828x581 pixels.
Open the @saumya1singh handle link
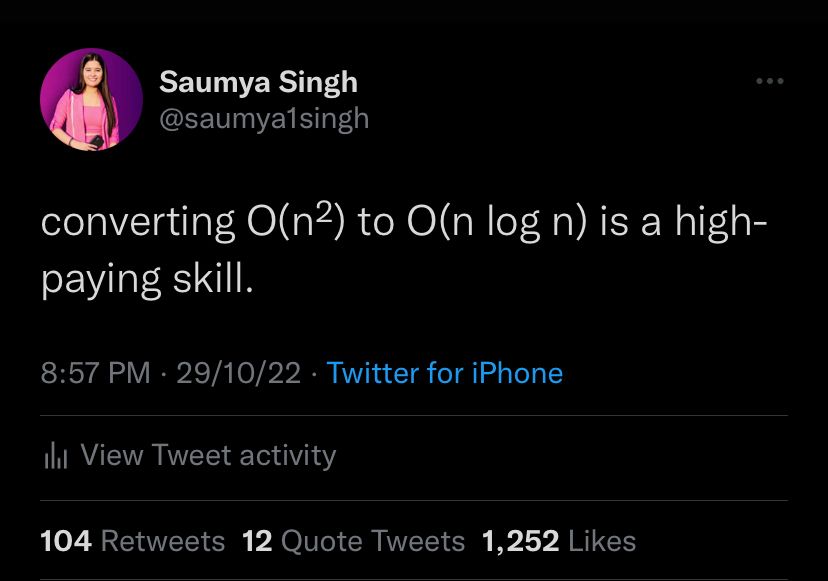[264, 118]
